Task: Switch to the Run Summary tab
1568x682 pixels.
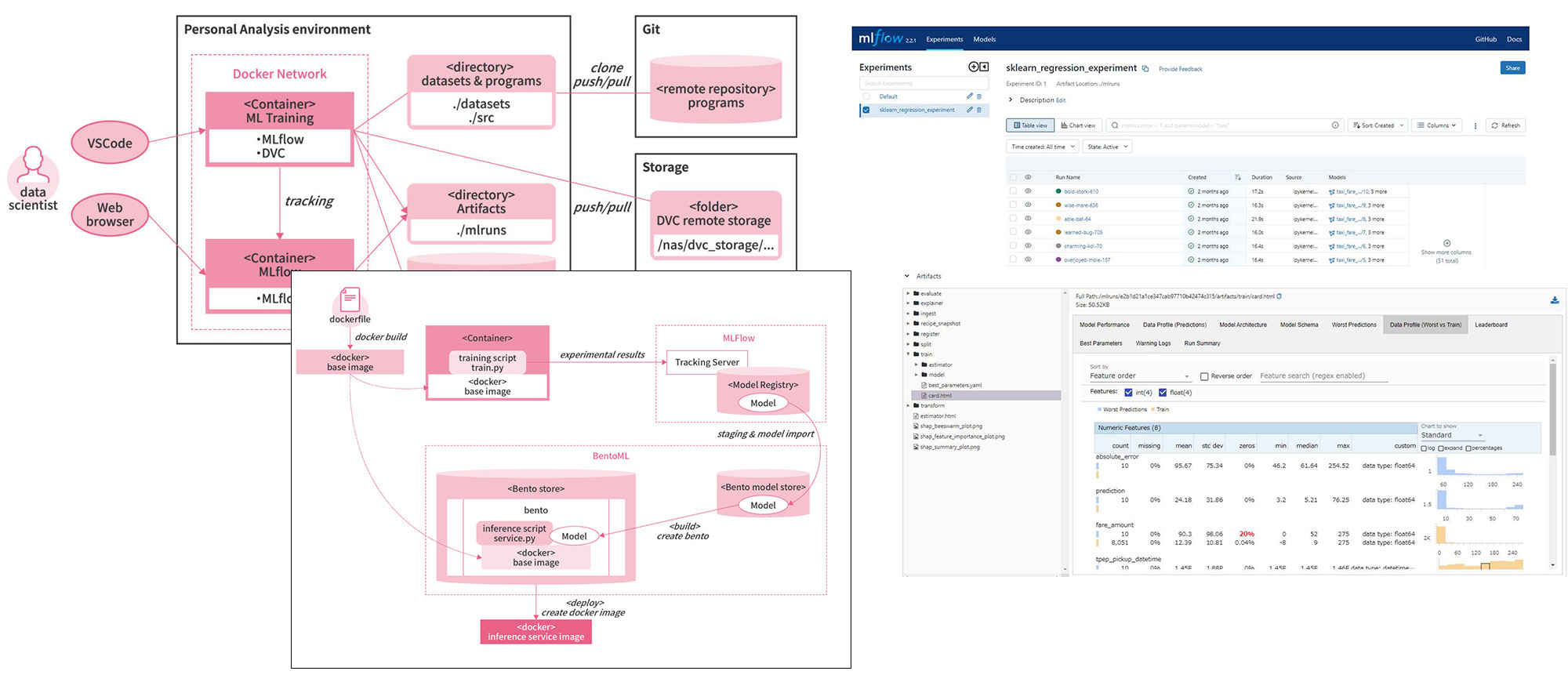Action: tap(1202, 343)
